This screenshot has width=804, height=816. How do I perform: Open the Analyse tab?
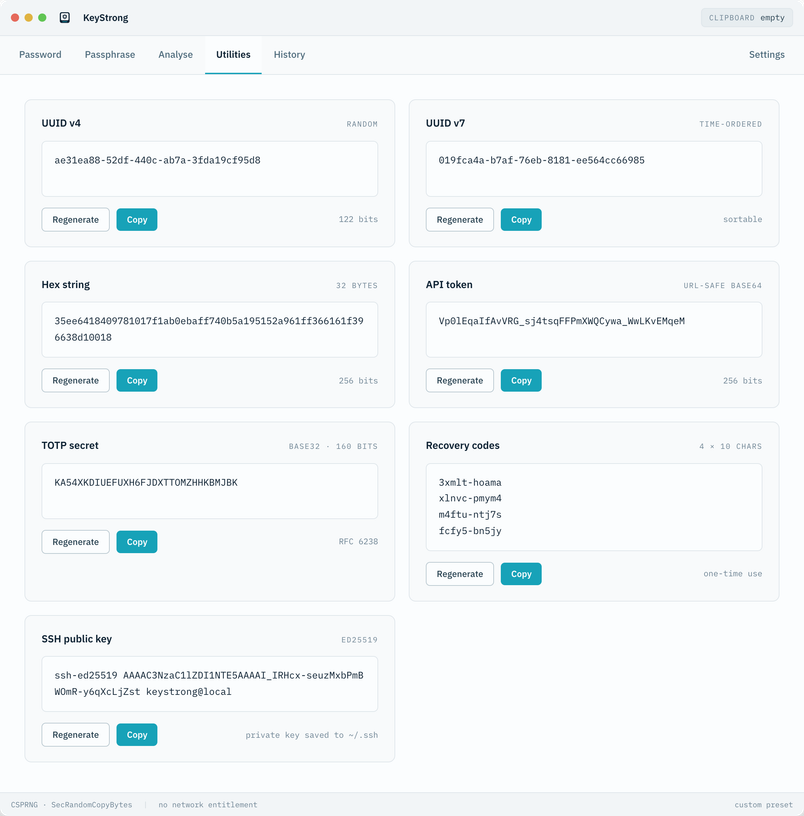175,55
